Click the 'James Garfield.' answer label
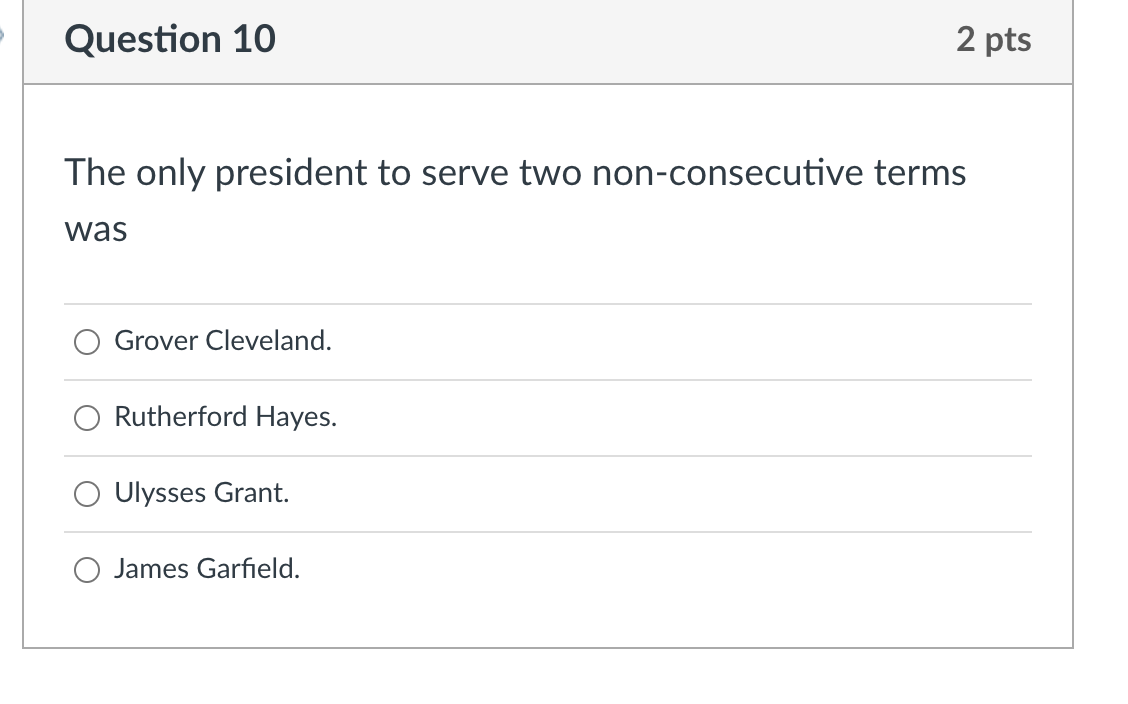1128x704 pixels. tap(206, 569)
